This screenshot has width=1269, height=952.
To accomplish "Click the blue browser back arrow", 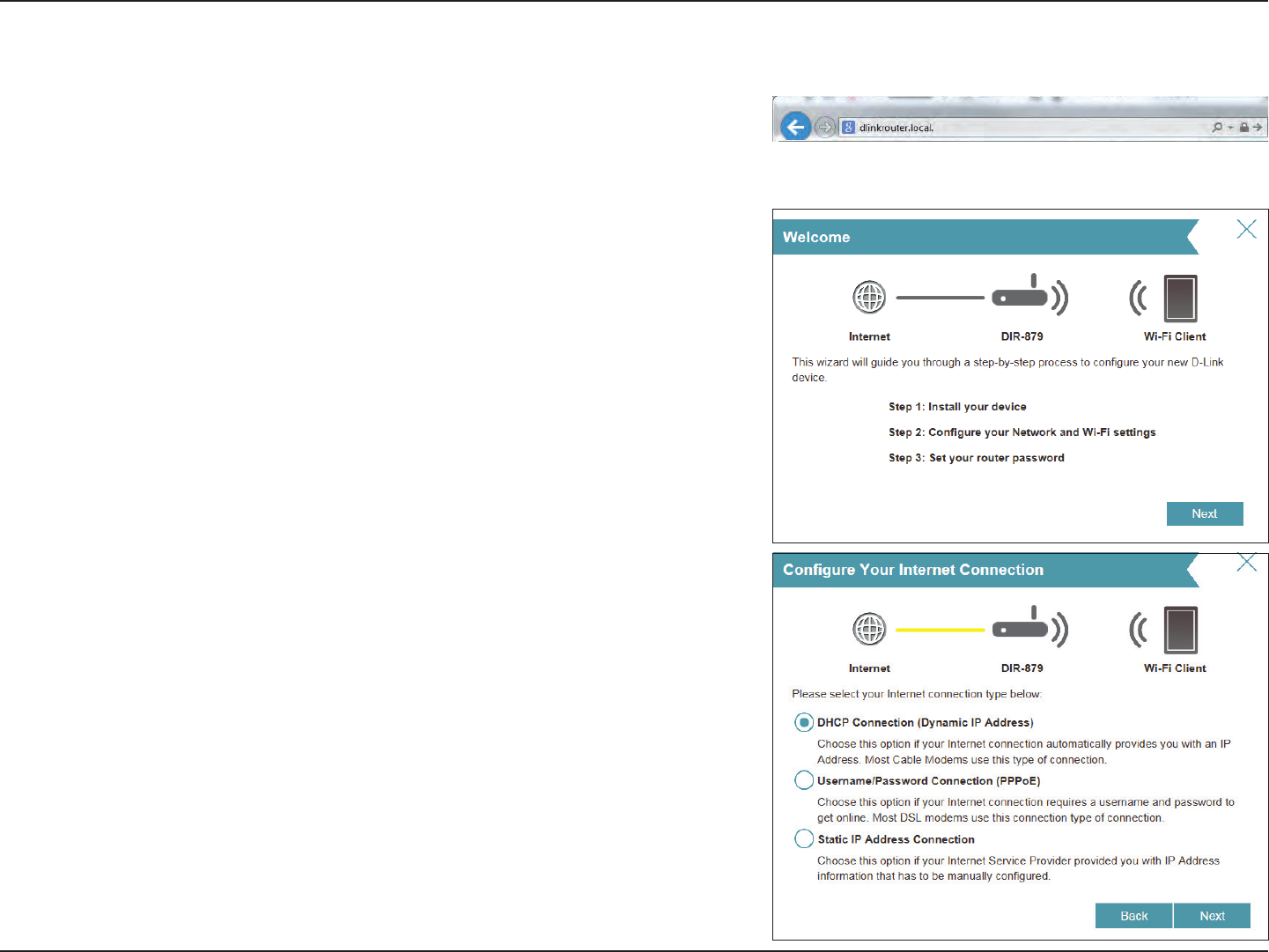I will click(795, 127).
